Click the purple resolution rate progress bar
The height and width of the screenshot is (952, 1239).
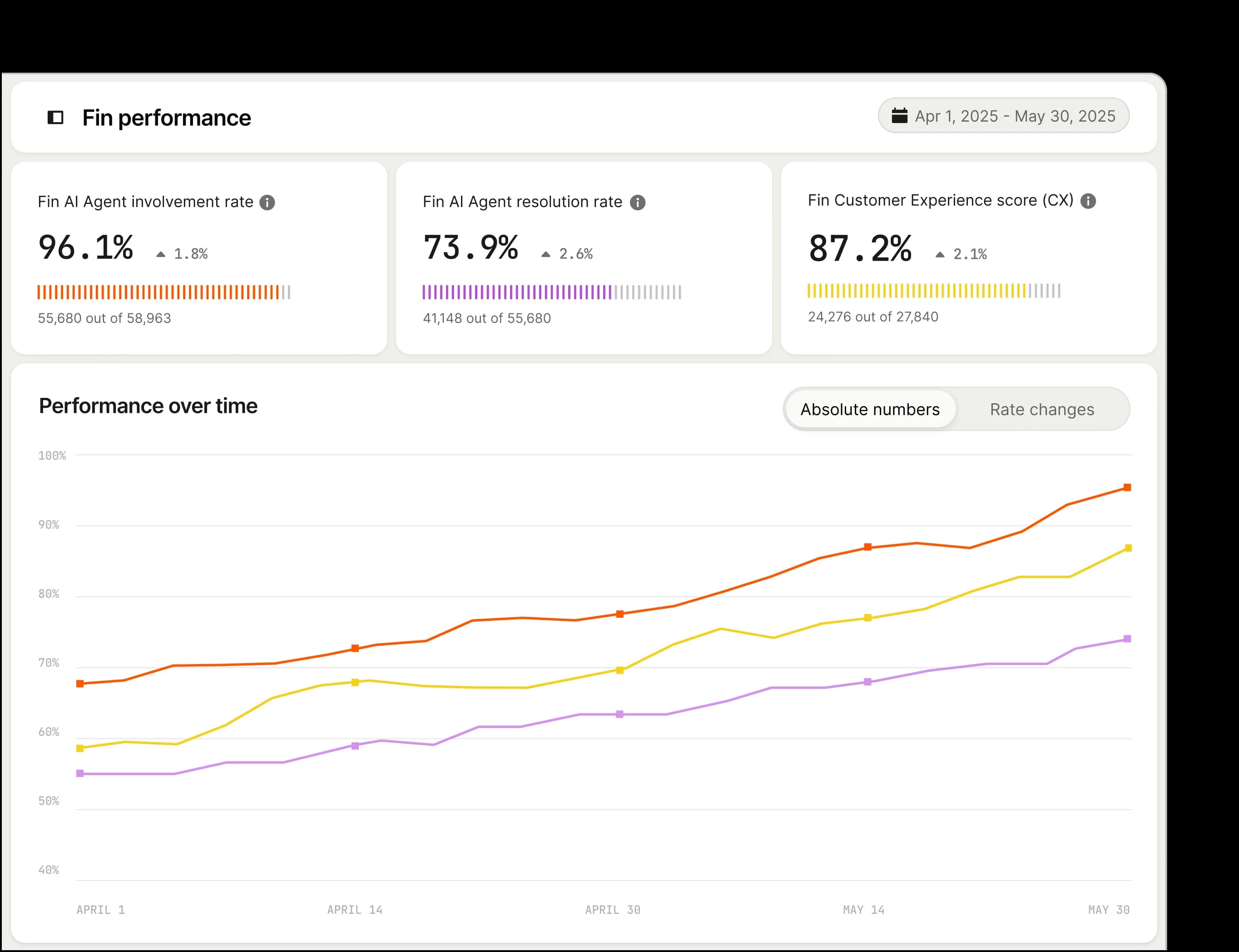tap(552, 293)
